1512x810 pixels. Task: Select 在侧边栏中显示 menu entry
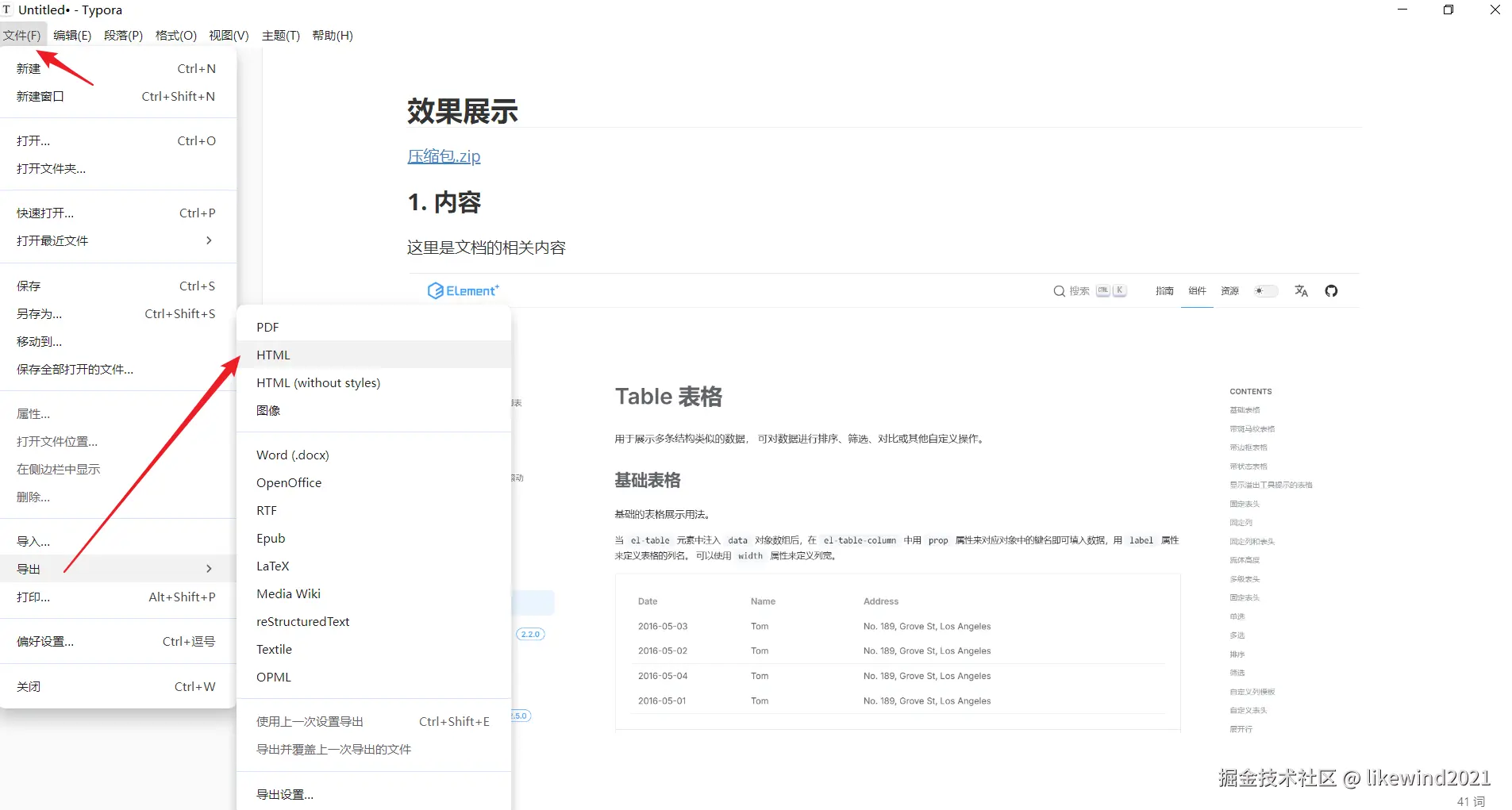point(117,470)
